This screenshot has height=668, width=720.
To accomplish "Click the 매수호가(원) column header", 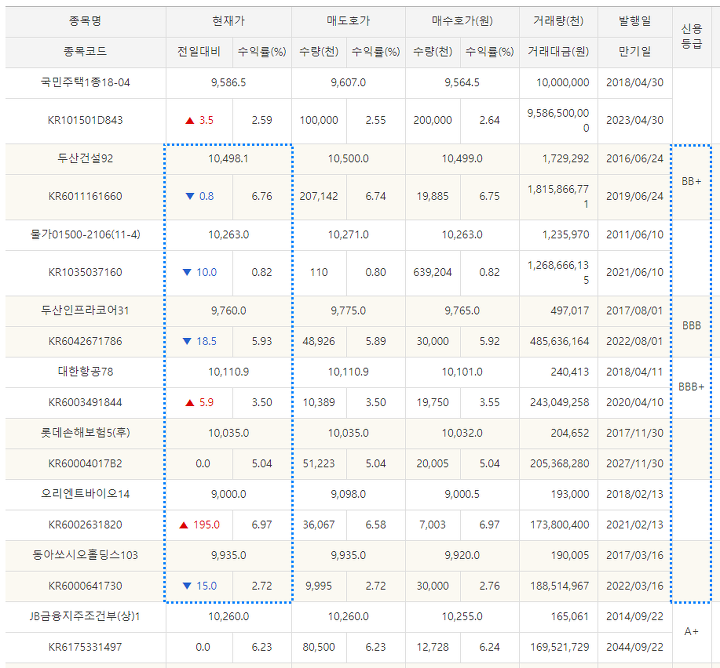I will [462, 21].
